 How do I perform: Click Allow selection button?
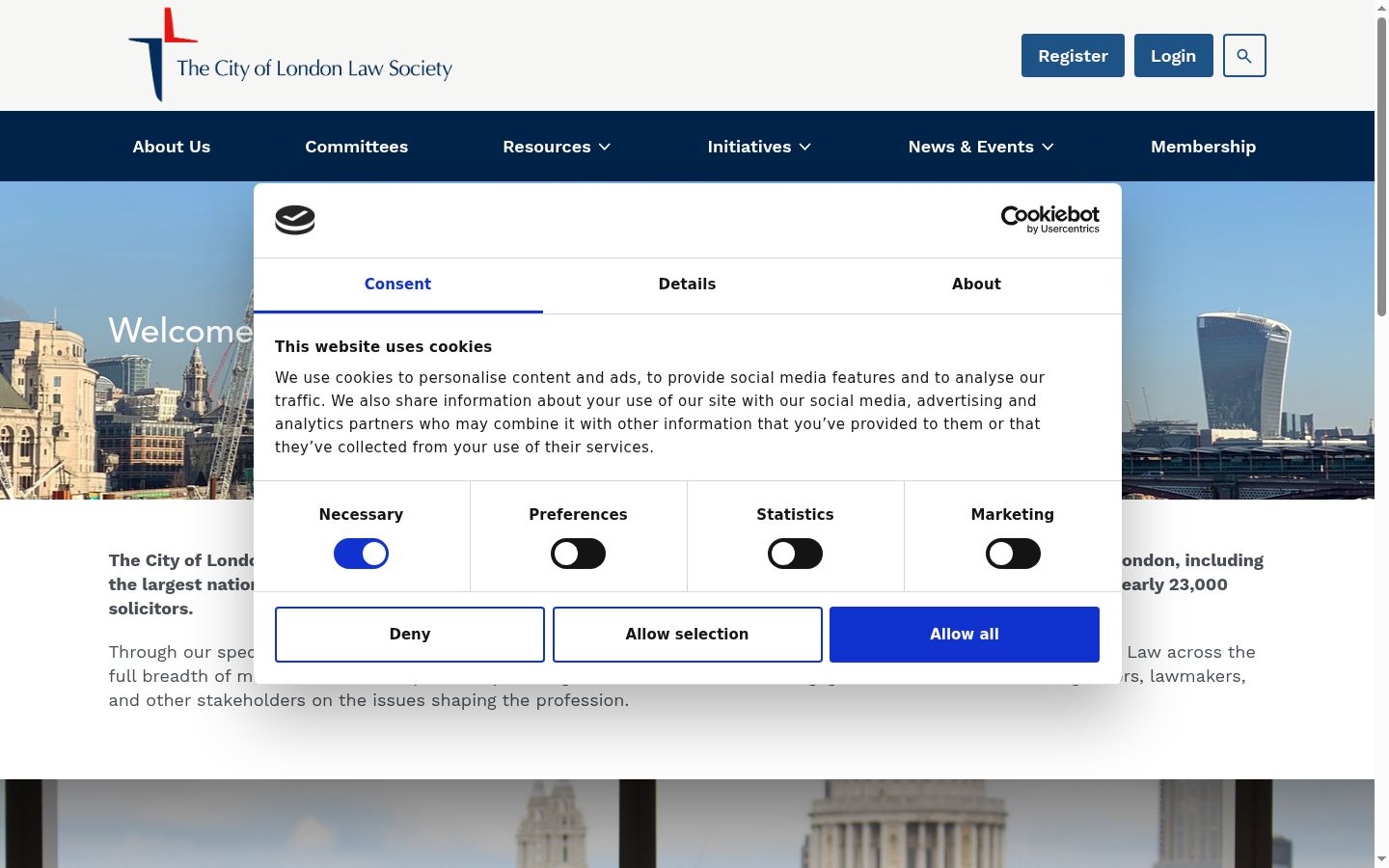(687, 635)
